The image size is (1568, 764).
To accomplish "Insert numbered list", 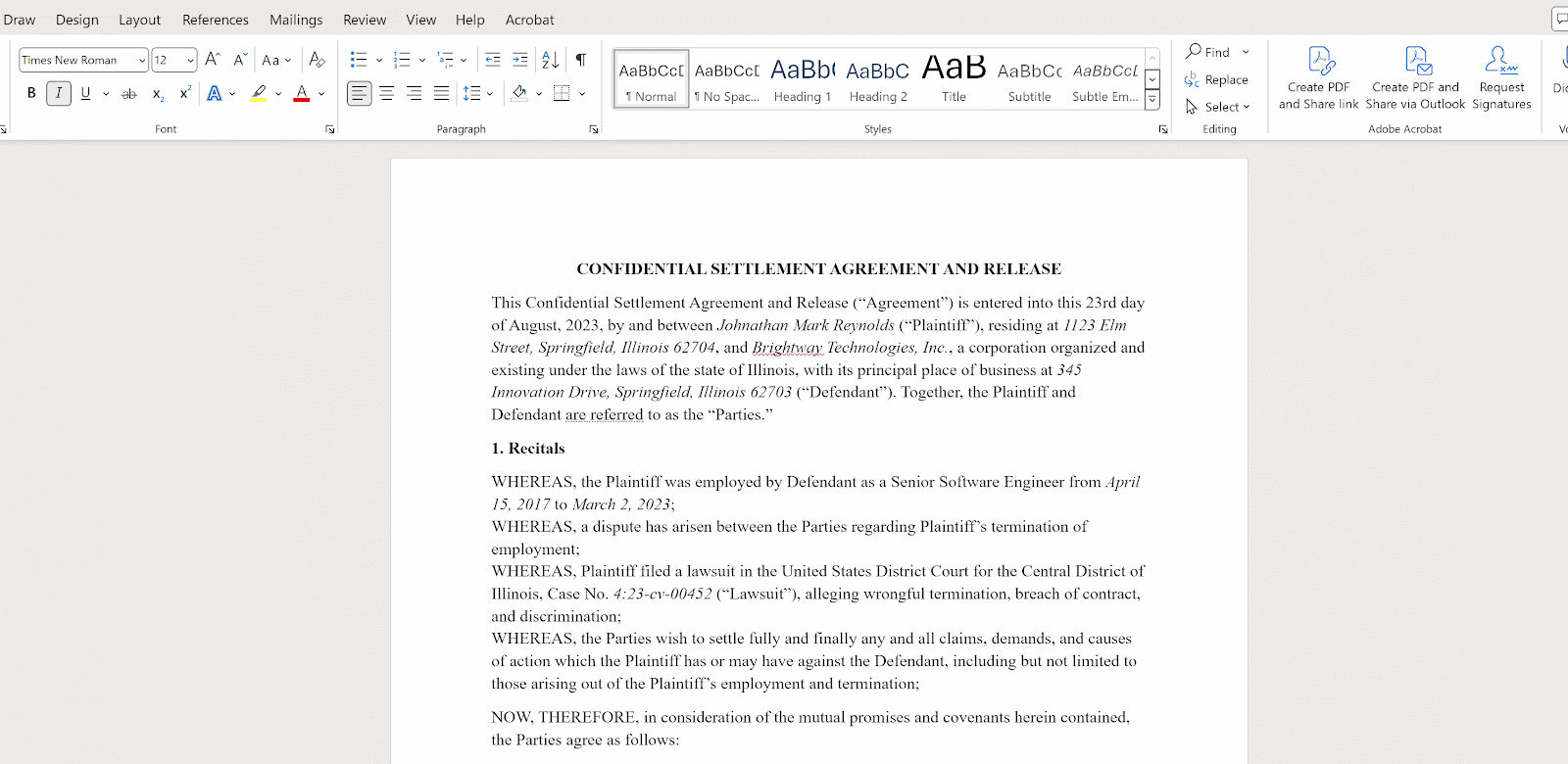I will click(x=402, y=60).
